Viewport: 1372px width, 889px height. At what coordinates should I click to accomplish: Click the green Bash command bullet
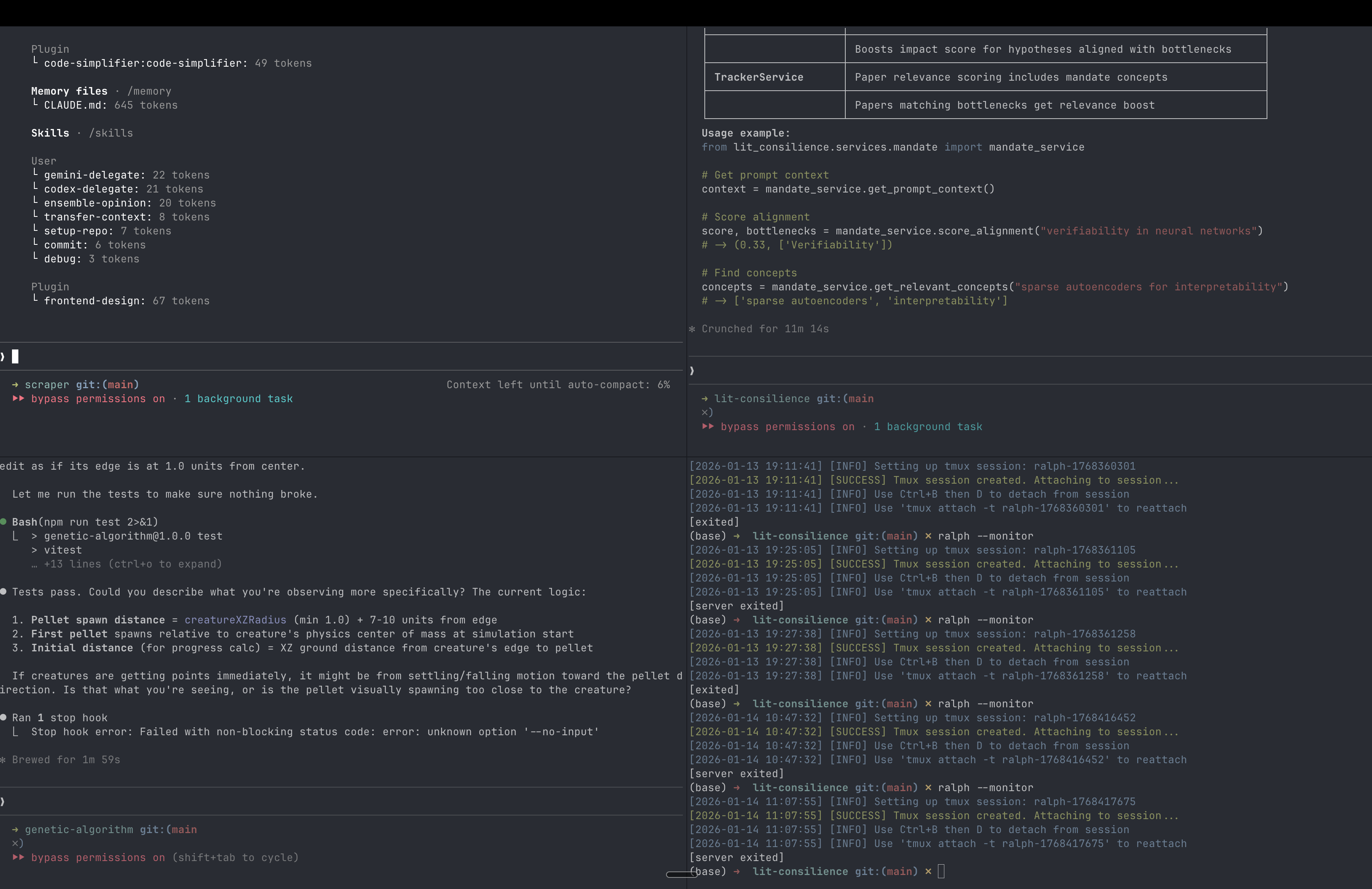(x=4, y=522)
